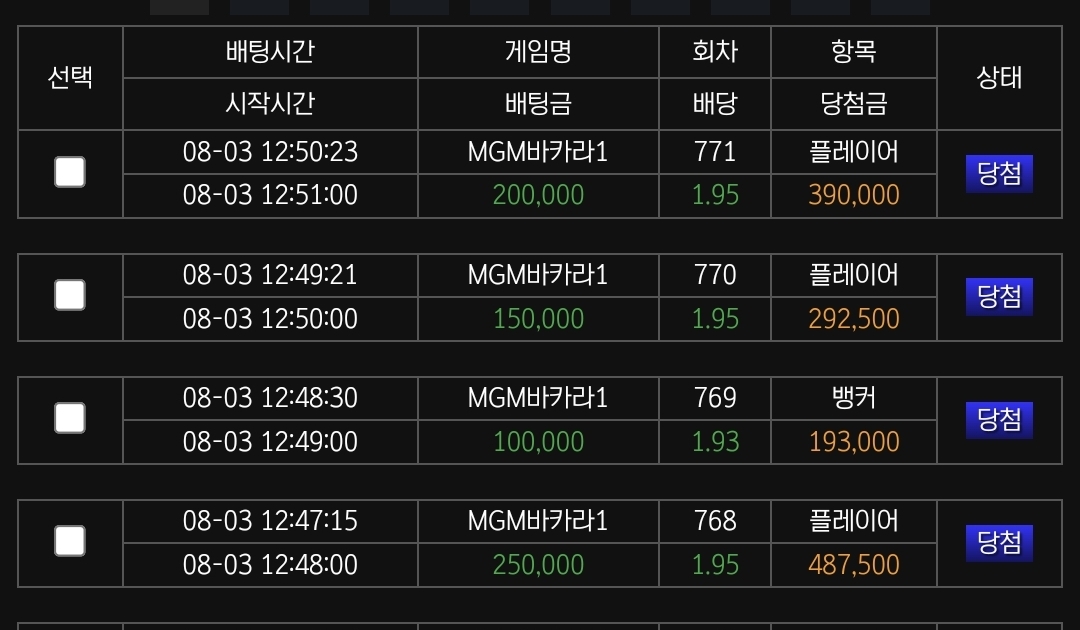Click the 배팅시간 column header
This screenshot has width=1080, height=630.
click(x=270, y=52)
